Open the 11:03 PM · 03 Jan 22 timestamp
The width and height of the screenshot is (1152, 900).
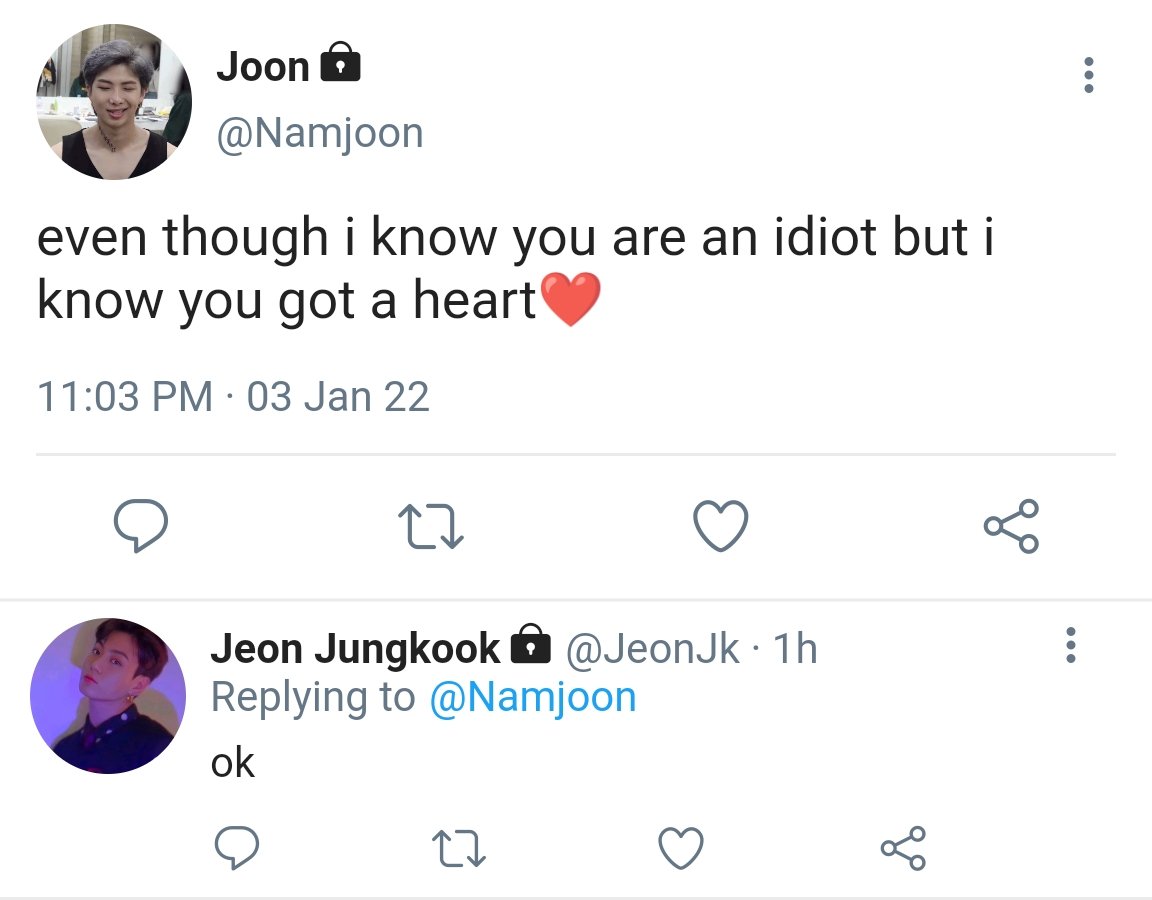click(x=233, y=397)
